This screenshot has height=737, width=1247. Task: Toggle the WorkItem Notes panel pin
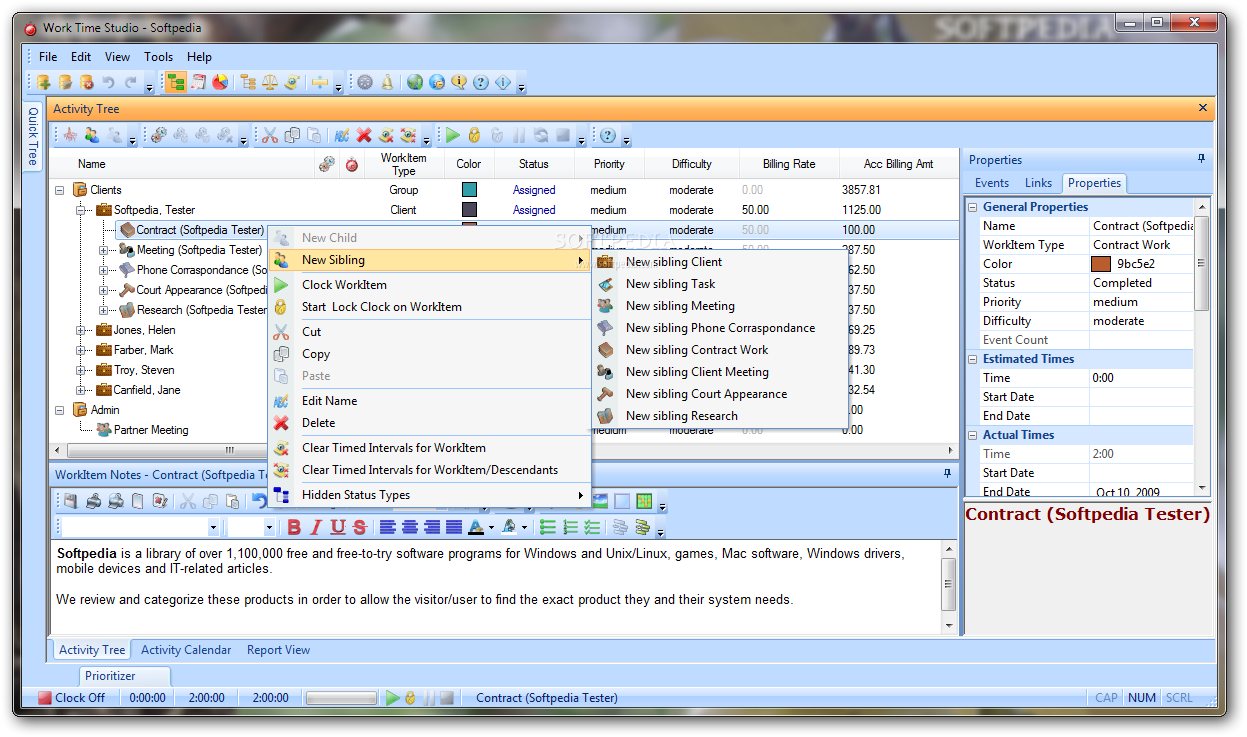point(947,473)
